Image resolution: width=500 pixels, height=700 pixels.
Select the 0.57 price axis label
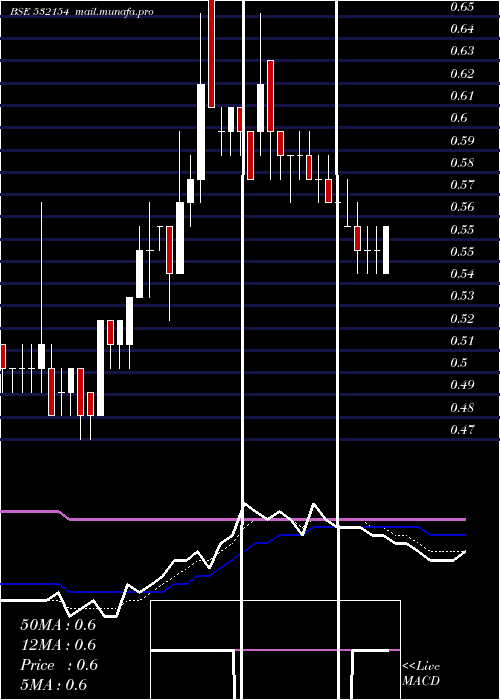click(462, 184)
